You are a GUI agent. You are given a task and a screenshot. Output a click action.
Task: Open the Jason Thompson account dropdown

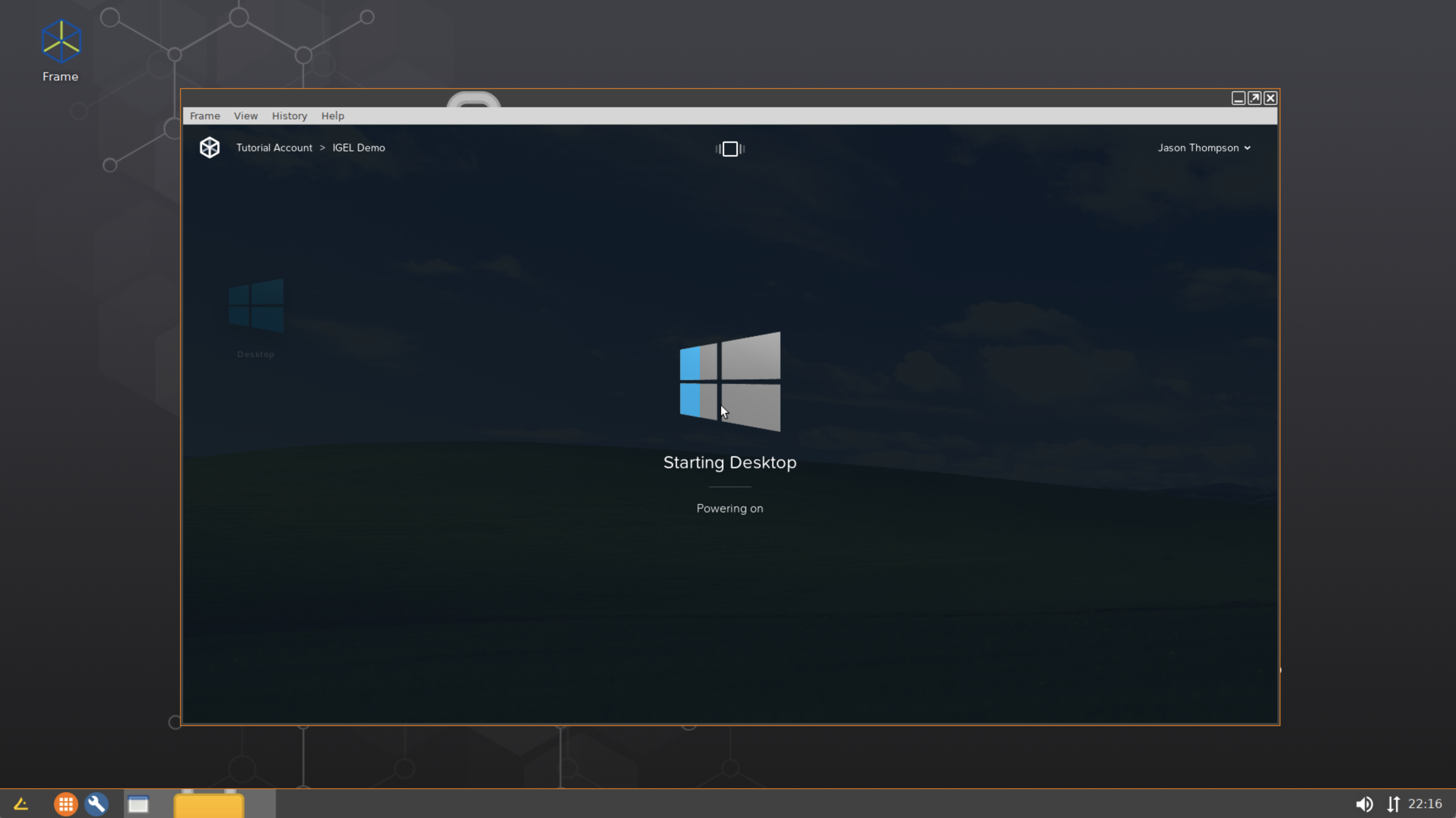point(1204,147)
